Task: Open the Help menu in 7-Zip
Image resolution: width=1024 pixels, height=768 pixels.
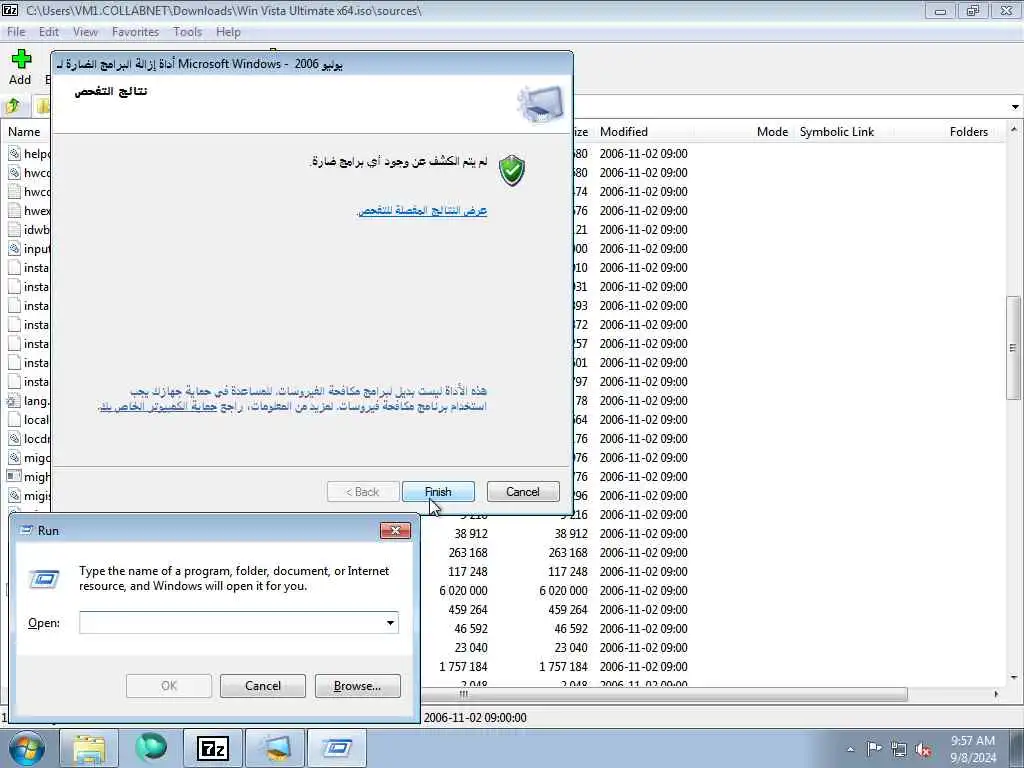Action: [228, 32]
